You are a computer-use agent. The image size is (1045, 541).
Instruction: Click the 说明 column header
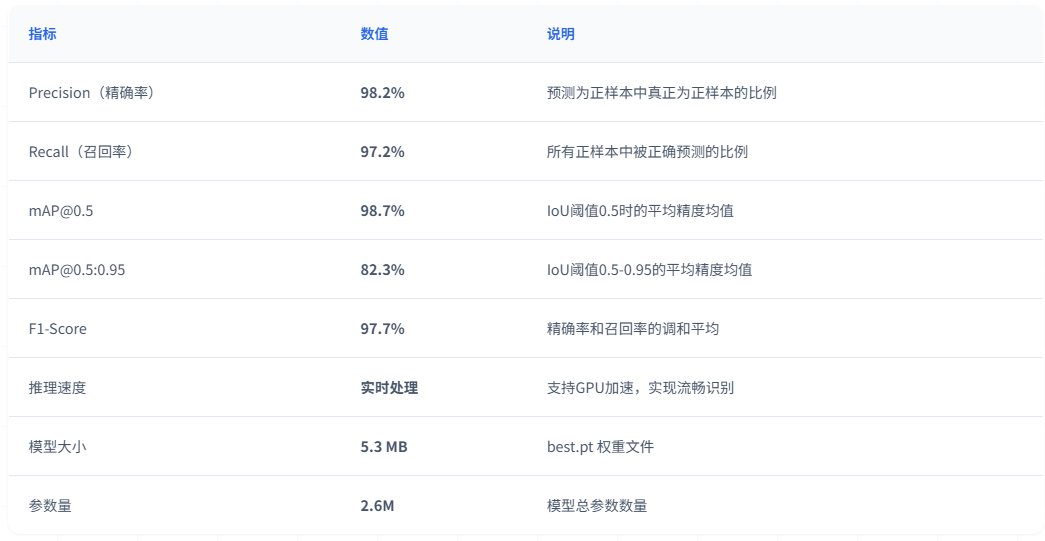coord(560,35)
